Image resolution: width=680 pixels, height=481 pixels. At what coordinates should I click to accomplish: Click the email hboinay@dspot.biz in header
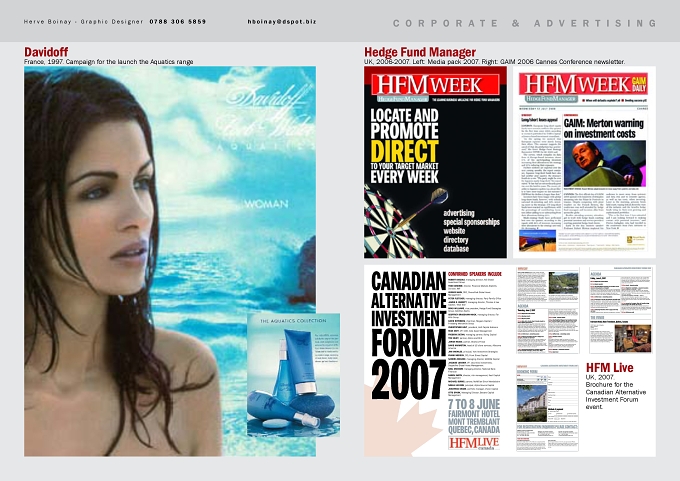tap(282, 22)
